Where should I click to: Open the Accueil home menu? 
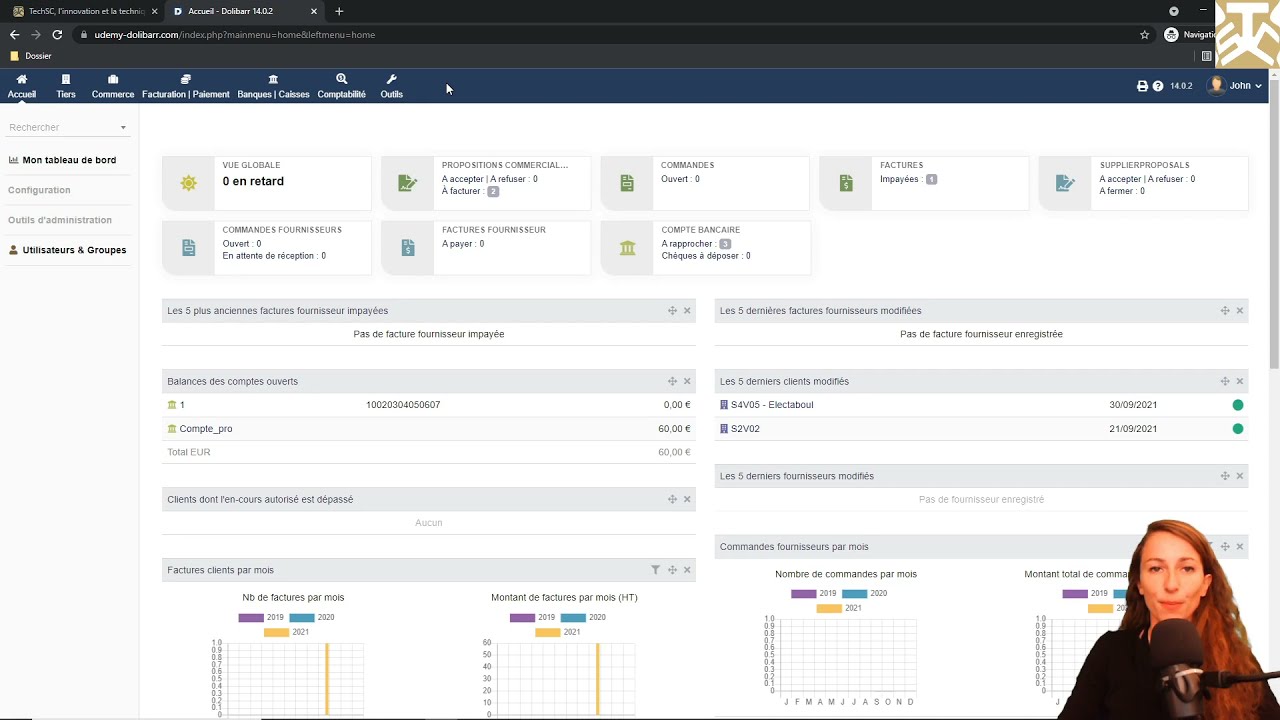(22, 86)
